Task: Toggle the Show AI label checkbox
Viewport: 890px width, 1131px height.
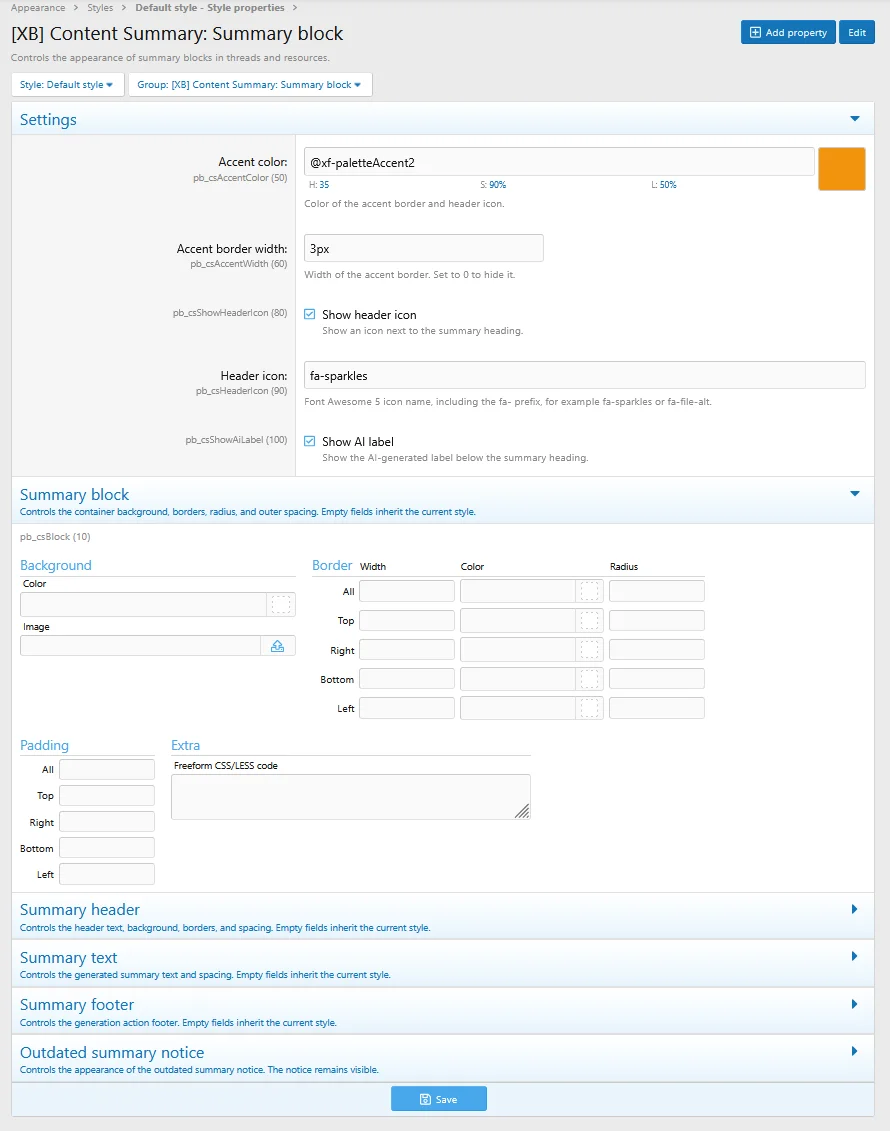Action: coord(309,441)
